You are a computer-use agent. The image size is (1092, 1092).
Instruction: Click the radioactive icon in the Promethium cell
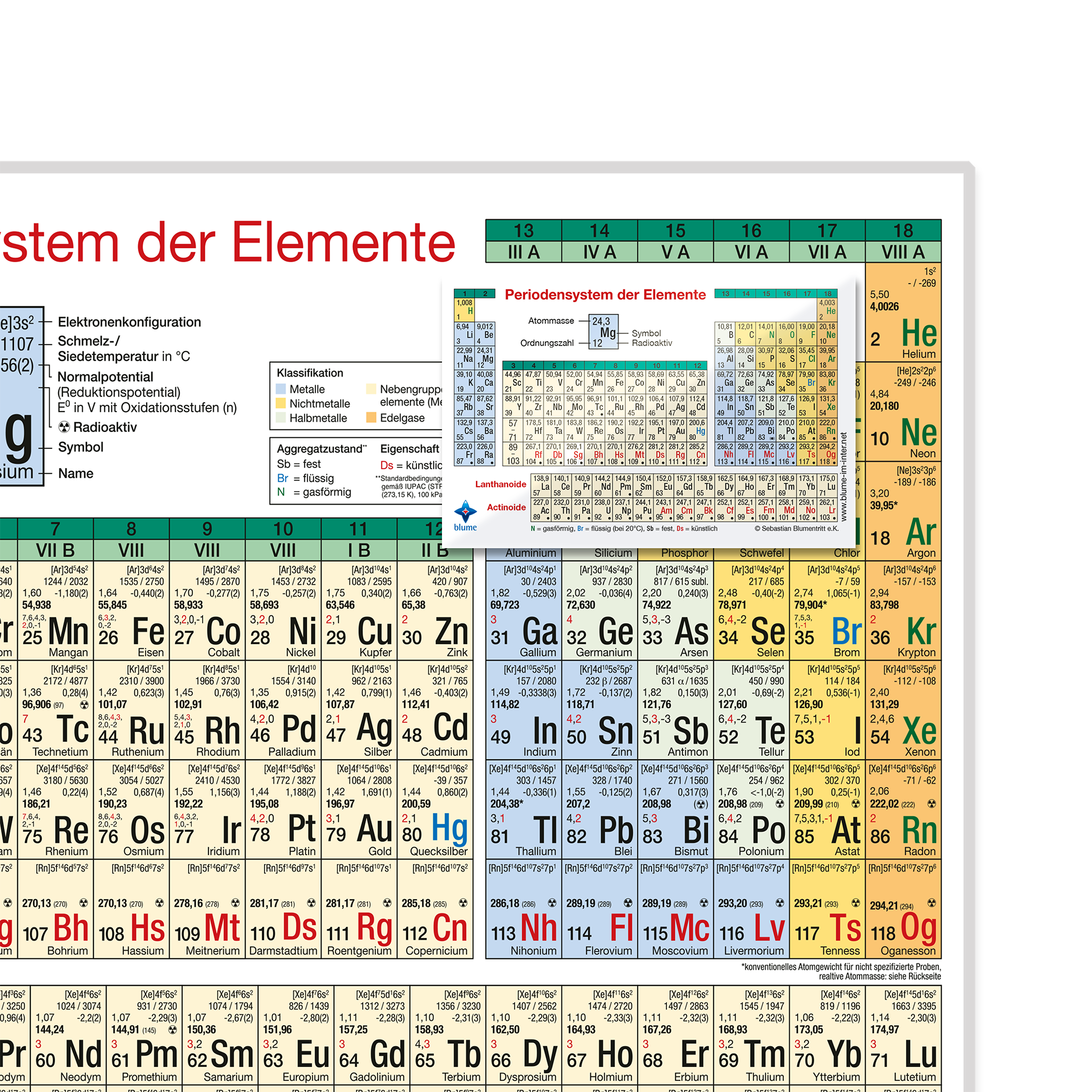(x=173, y=1030)
